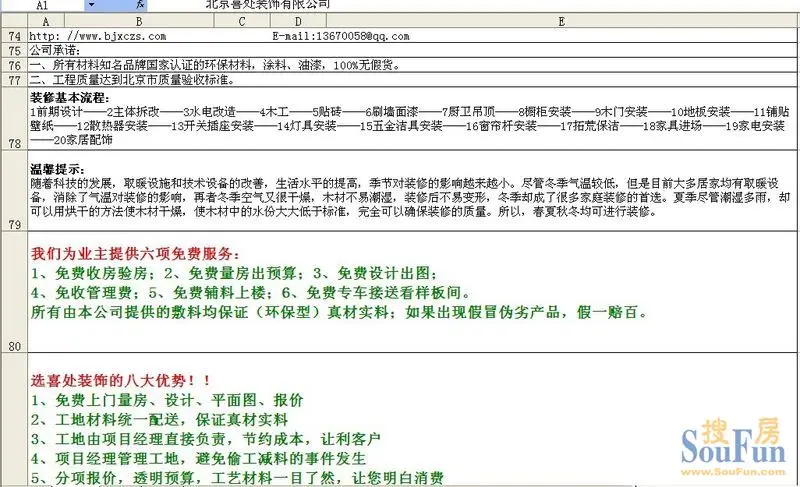Click the Select All corner box
This screenshot has height=487, width=800.
[13, 21]
